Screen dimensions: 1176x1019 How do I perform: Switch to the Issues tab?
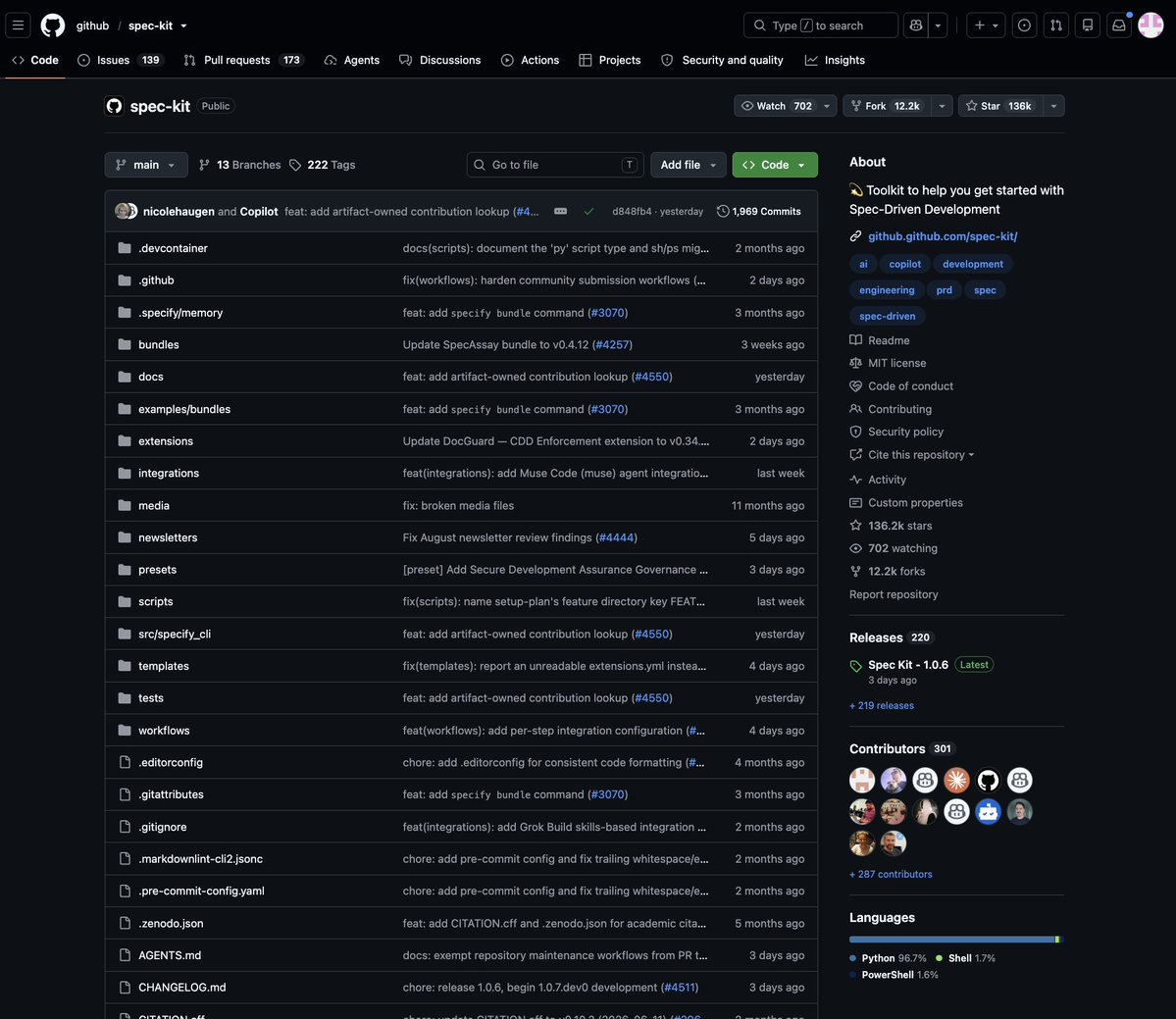click(120, 60)
